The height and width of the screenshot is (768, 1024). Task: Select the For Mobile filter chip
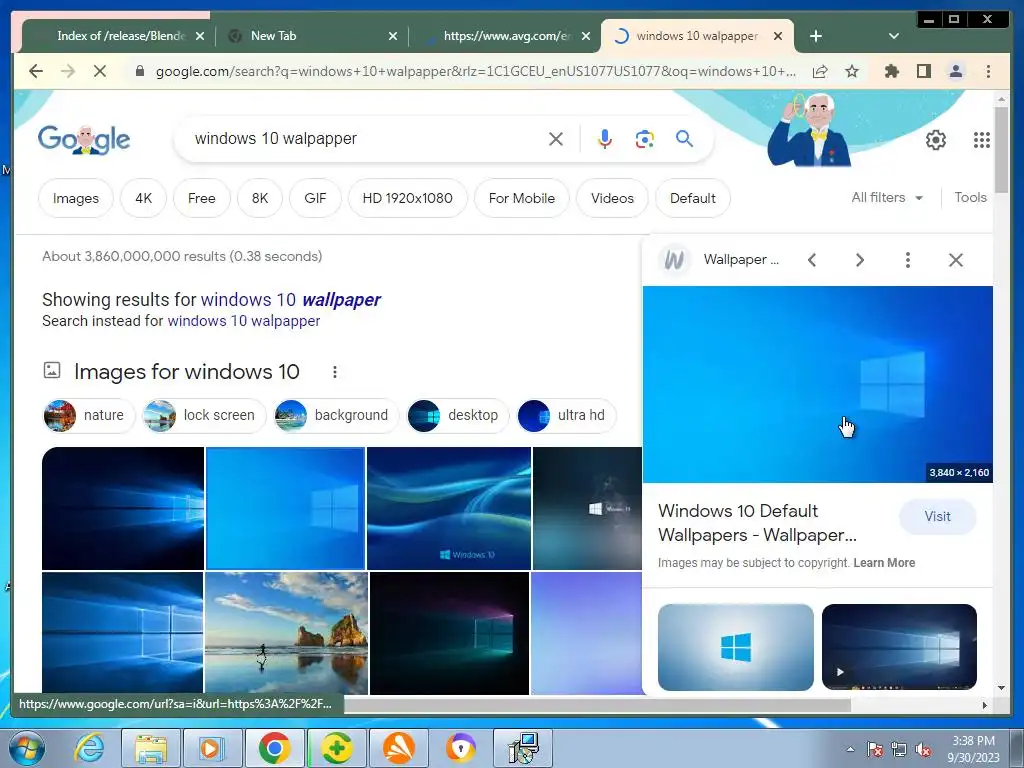pyautogui.click(x=522, y=198)
